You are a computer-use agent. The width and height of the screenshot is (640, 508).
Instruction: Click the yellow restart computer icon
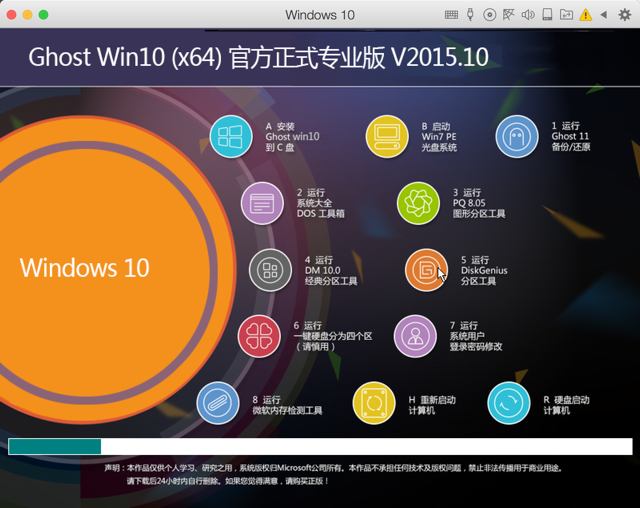[373, 403]
